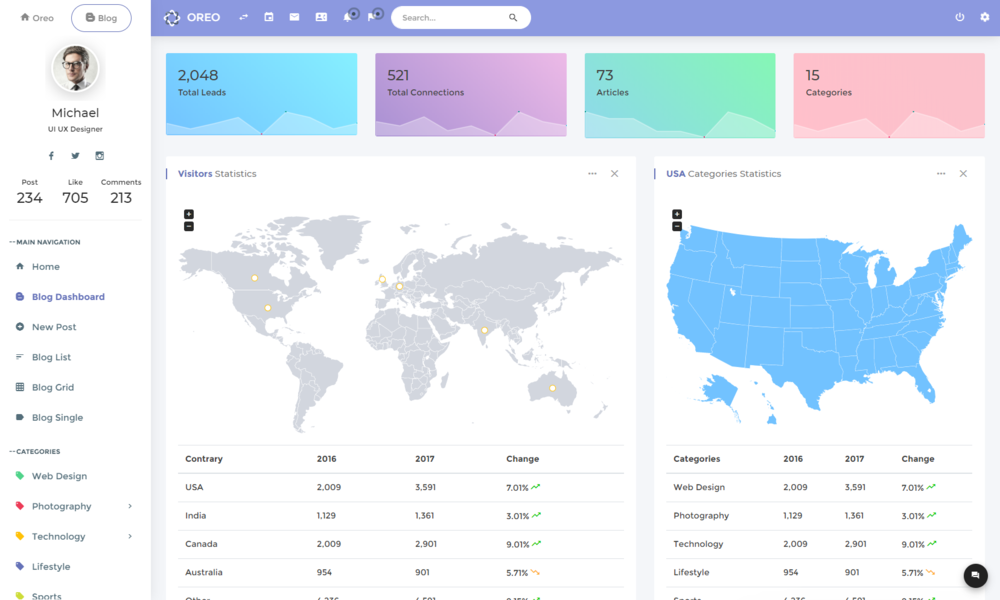Open the chat bubble launcher
1000x600 pixels.
[975, 576]
